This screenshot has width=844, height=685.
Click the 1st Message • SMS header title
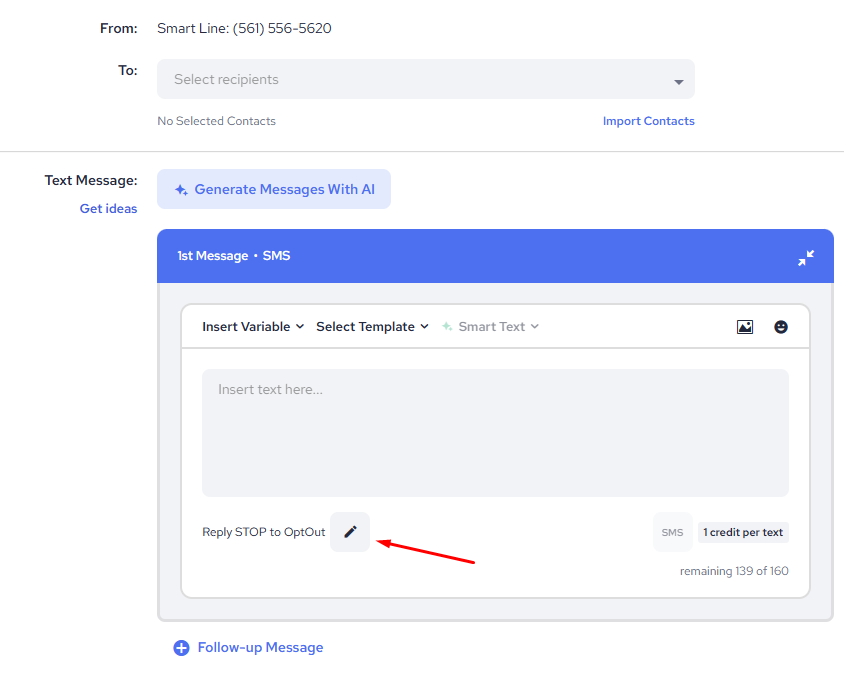coord(234,256)
